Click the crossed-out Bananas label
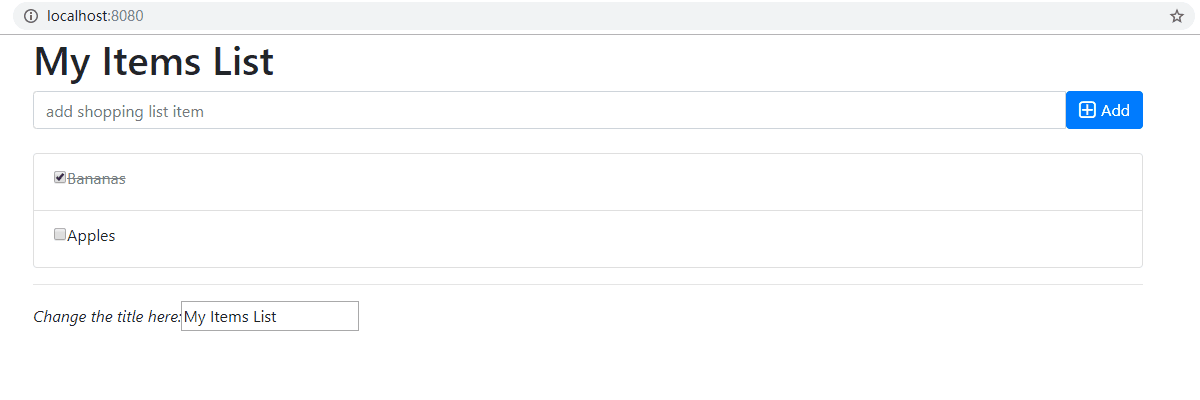This screenshot has height=400, width=1200. 96,179
